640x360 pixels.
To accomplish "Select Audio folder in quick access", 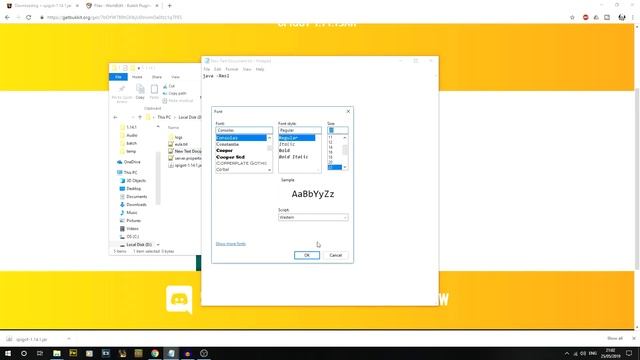I will [129, 135].
